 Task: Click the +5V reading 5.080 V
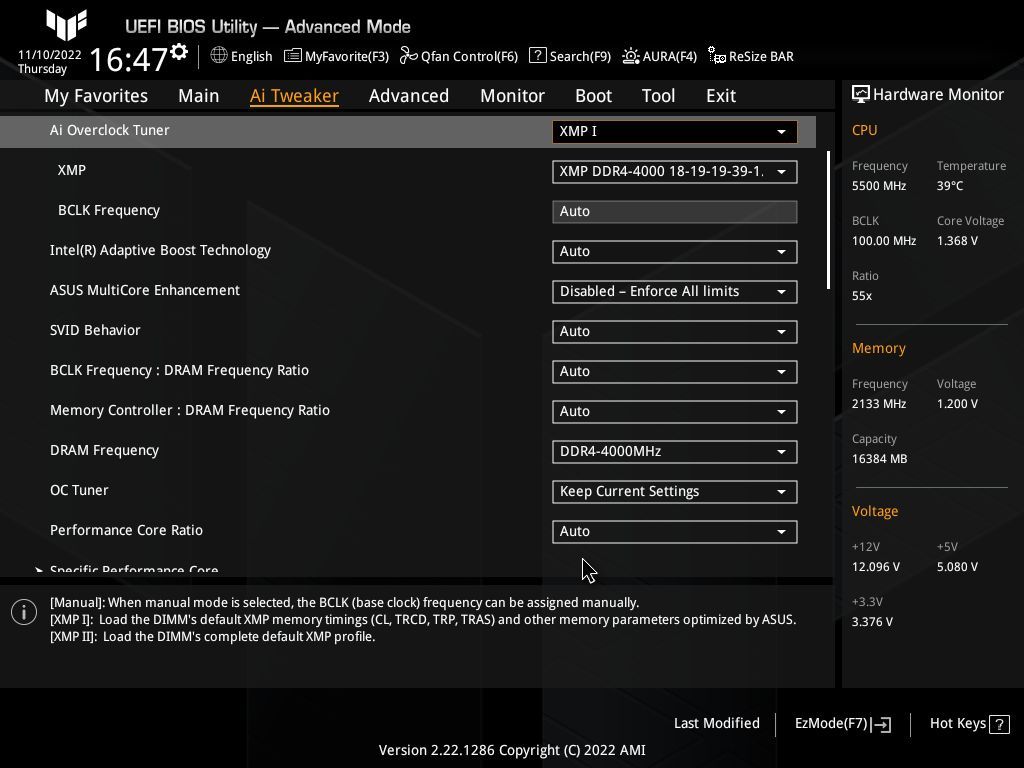tap(957, 567)
